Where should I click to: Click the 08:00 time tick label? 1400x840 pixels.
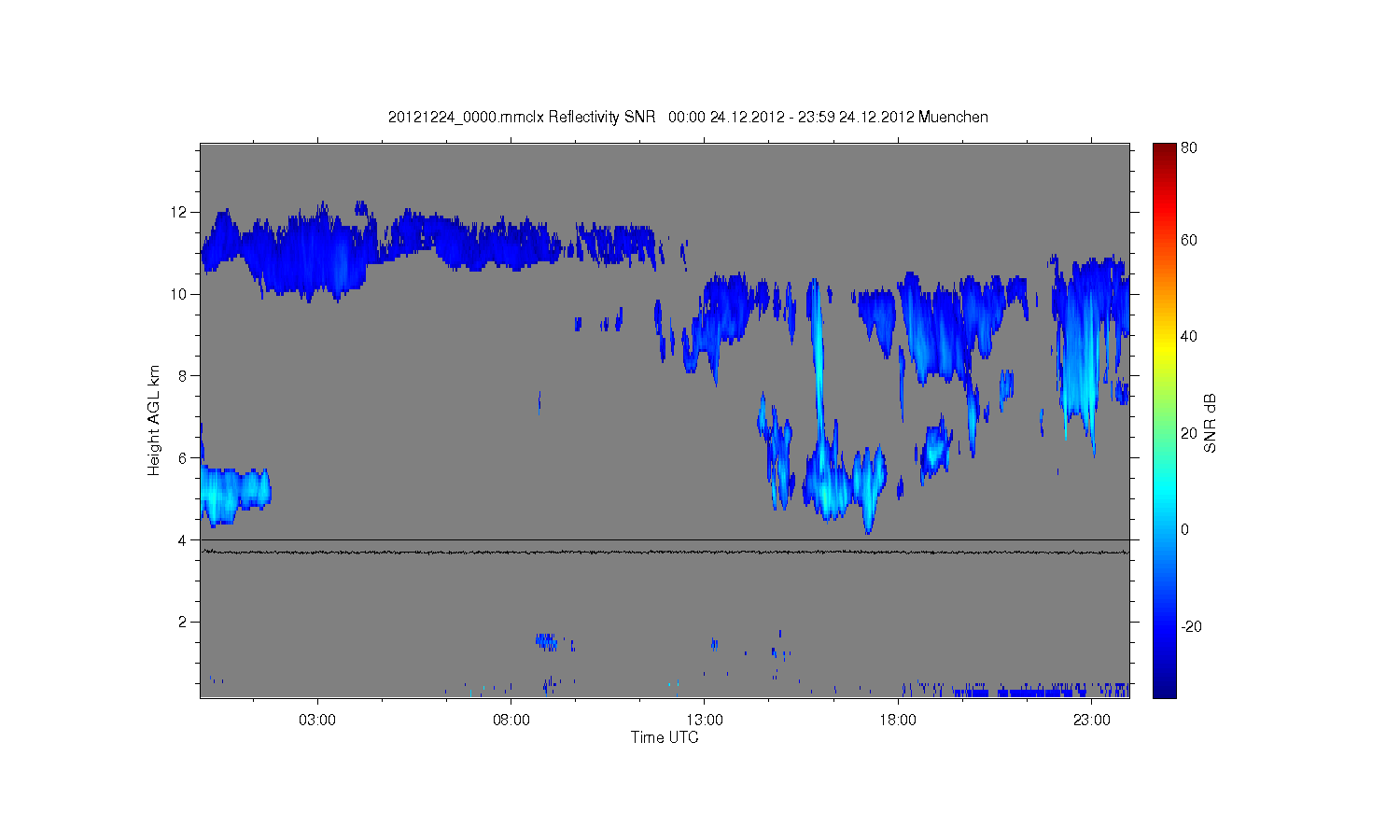511,721
